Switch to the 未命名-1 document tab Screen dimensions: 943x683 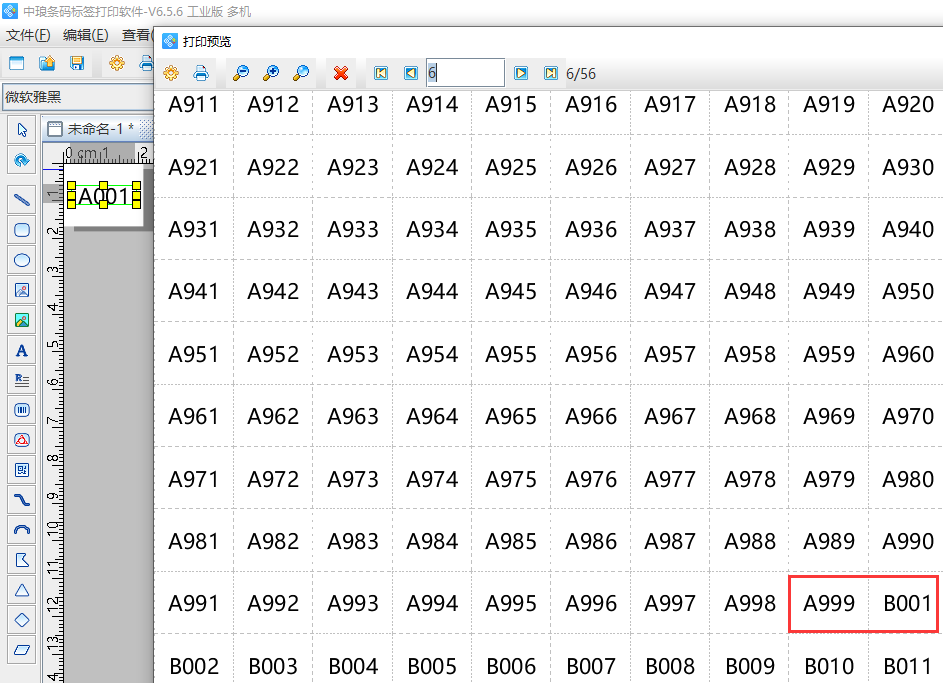pyautogui.click(x=99, y=129)
